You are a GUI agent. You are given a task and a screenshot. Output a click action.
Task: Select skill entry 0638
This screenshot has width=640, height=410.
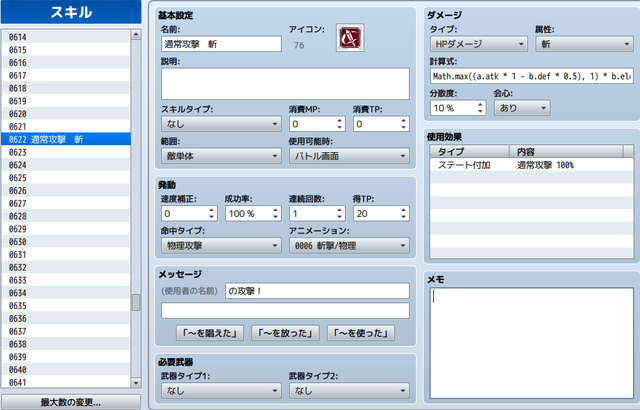[66, 344]
